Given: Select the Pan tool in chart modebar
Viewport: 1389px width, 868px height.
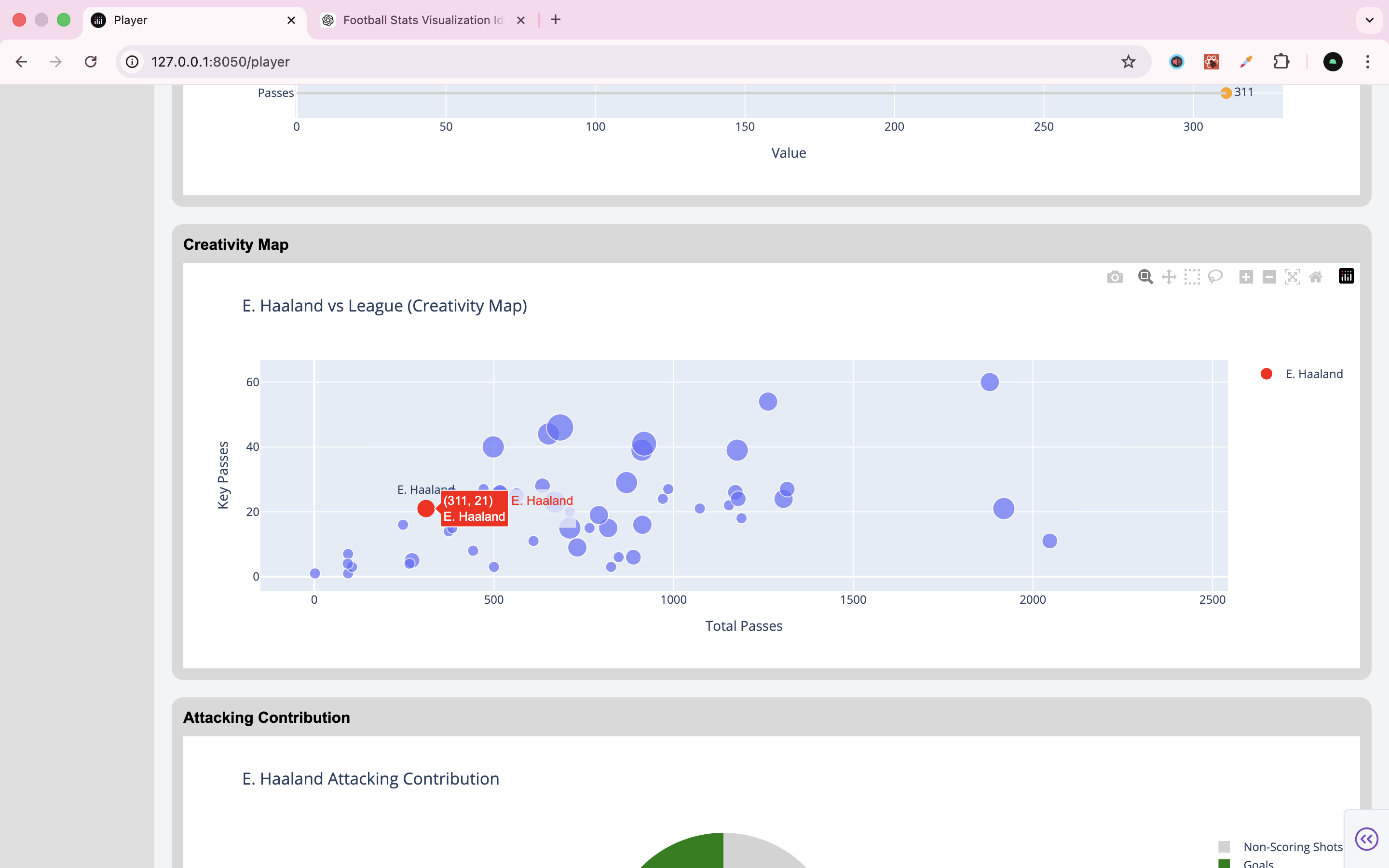Looking at the screenshot, I should pos(1169,277).
